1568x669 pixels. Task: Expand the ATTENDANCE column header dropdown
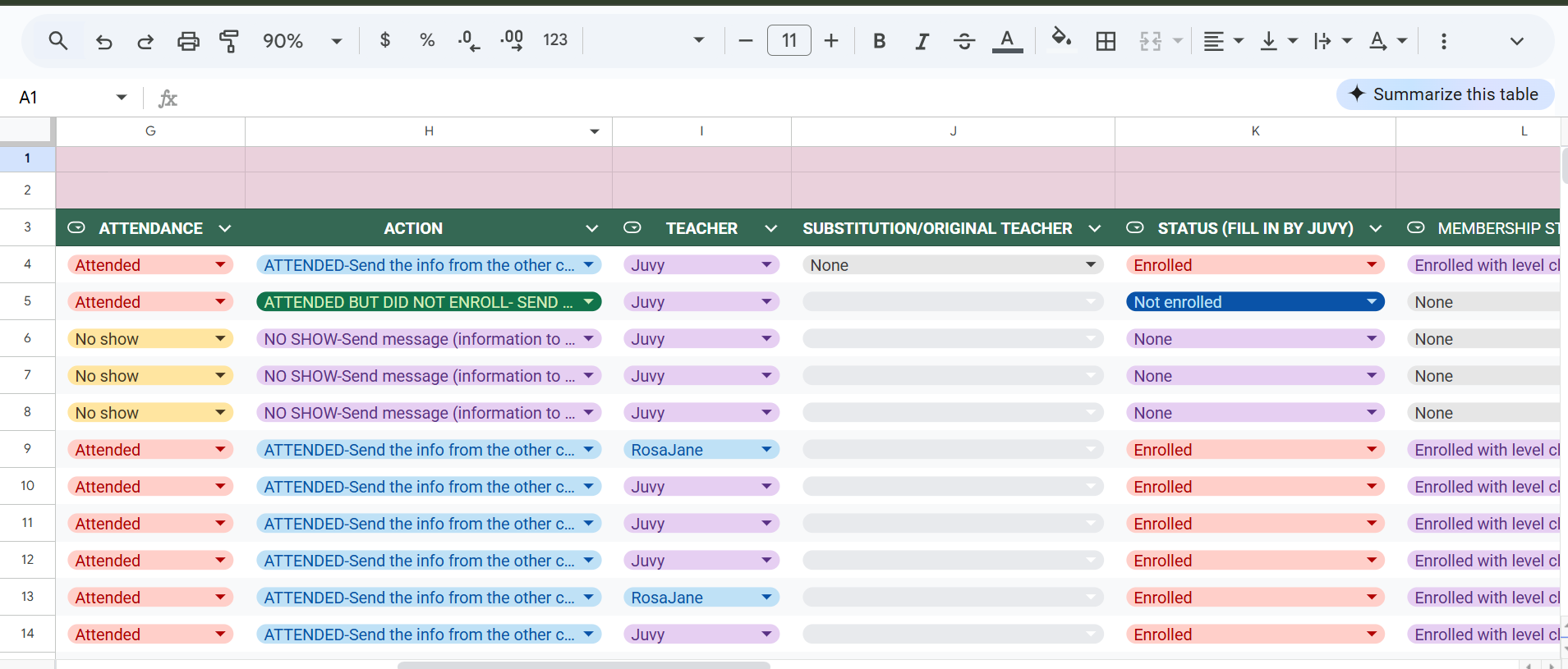tap(225, 228)
